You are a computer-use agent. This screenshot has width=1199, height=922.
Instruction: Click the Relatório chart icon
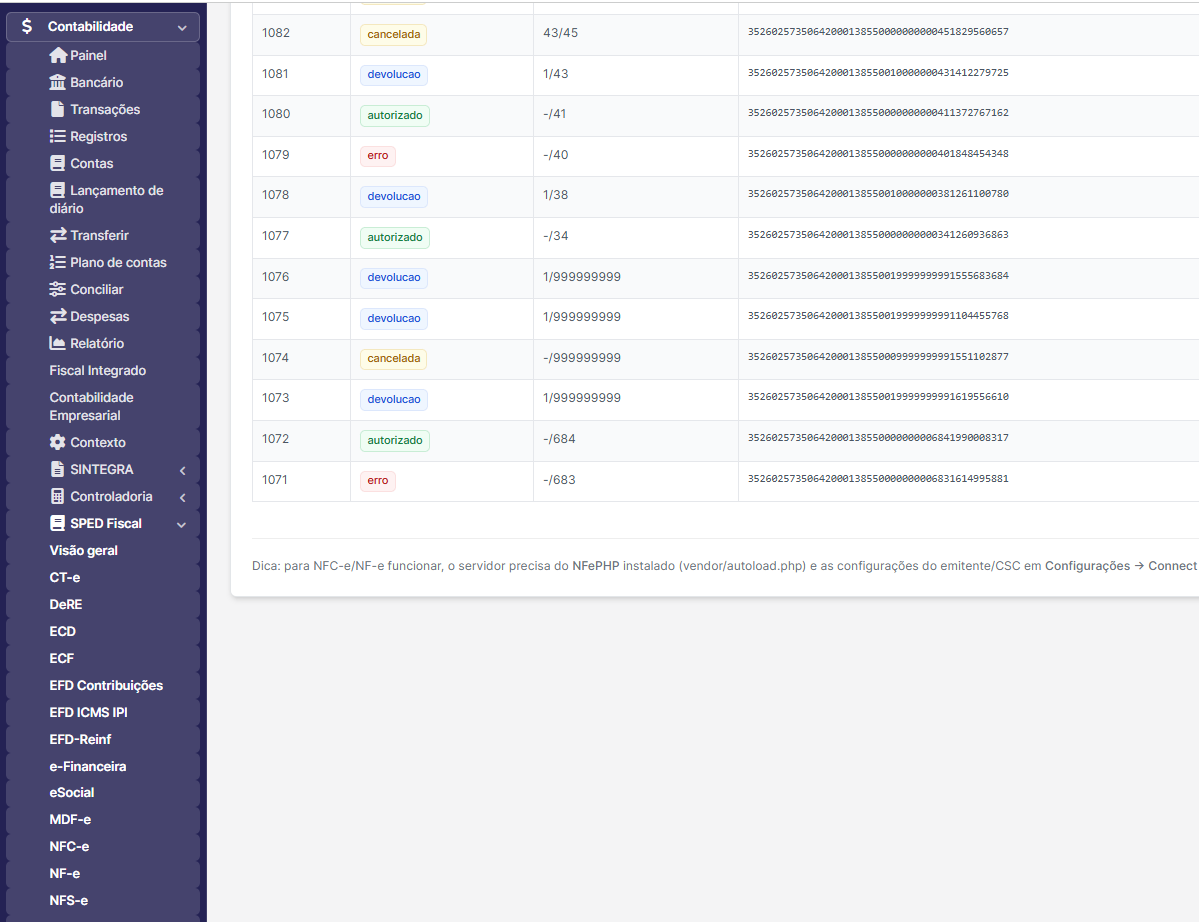tap(58, 344)
